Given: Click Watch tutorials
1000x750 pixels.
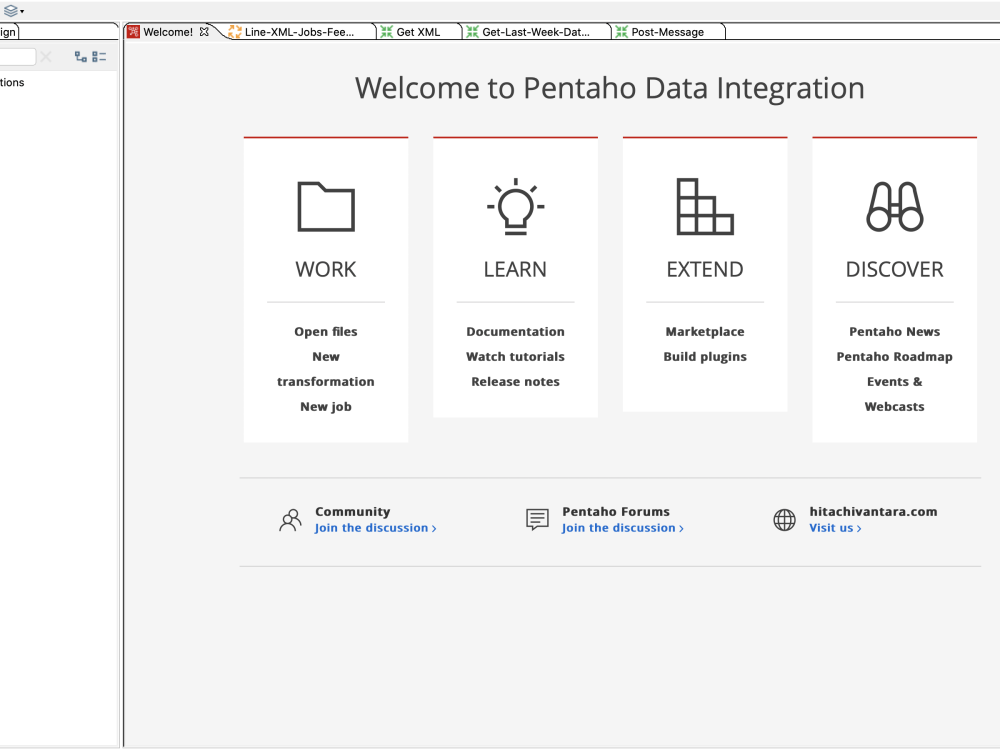Looking at the screenshot, I should pos(515,357).
